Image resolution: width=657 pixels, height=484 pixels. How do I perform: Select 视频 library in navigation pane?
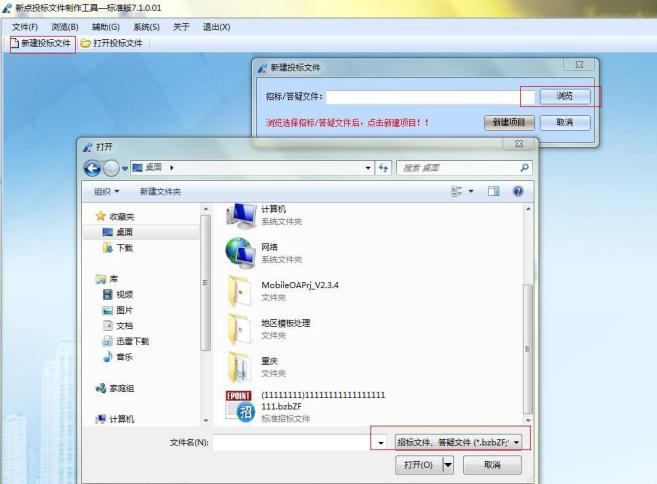pyautogui.click(x=119, y=295)
